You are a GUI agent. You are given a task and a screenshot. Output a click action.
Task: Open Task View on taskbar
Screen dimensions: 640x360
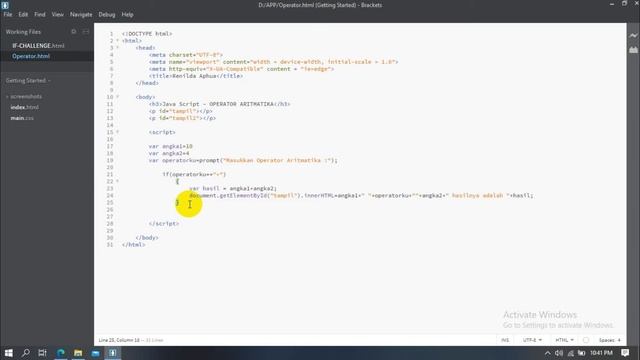(x=42, y=353)
